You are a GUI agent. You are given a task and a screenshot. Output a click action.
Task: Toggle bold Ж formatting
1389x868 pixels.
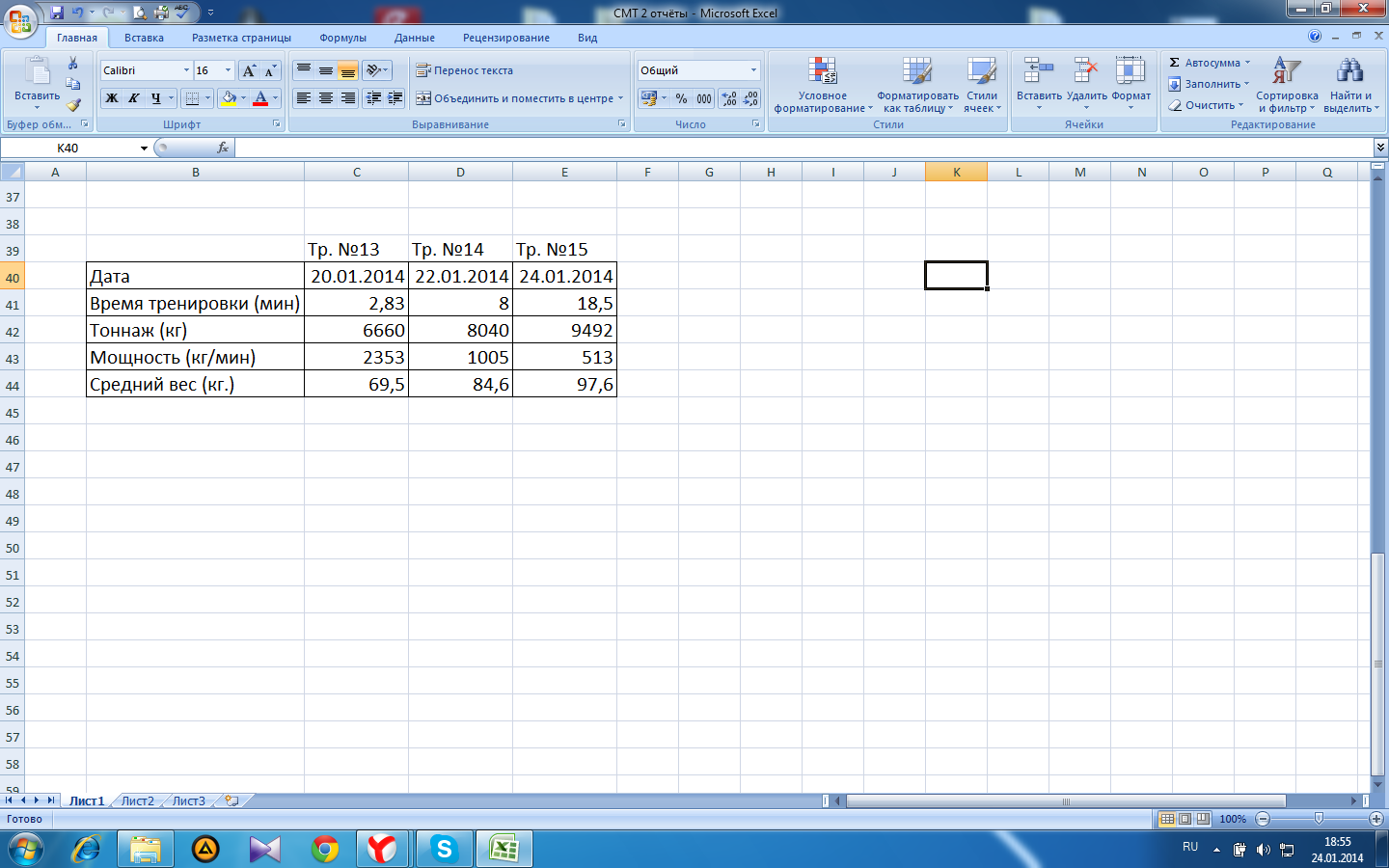pyautogui.click(x=112, y=98)
